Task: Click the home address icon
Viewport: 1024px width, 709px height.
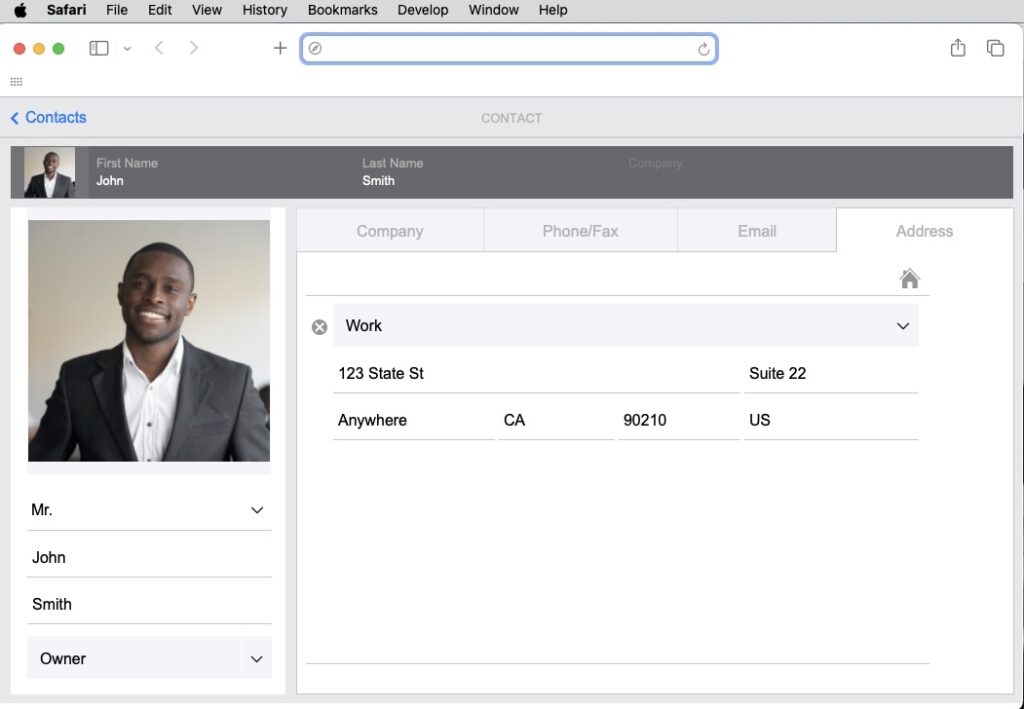Action: click(x=910, y=279)
